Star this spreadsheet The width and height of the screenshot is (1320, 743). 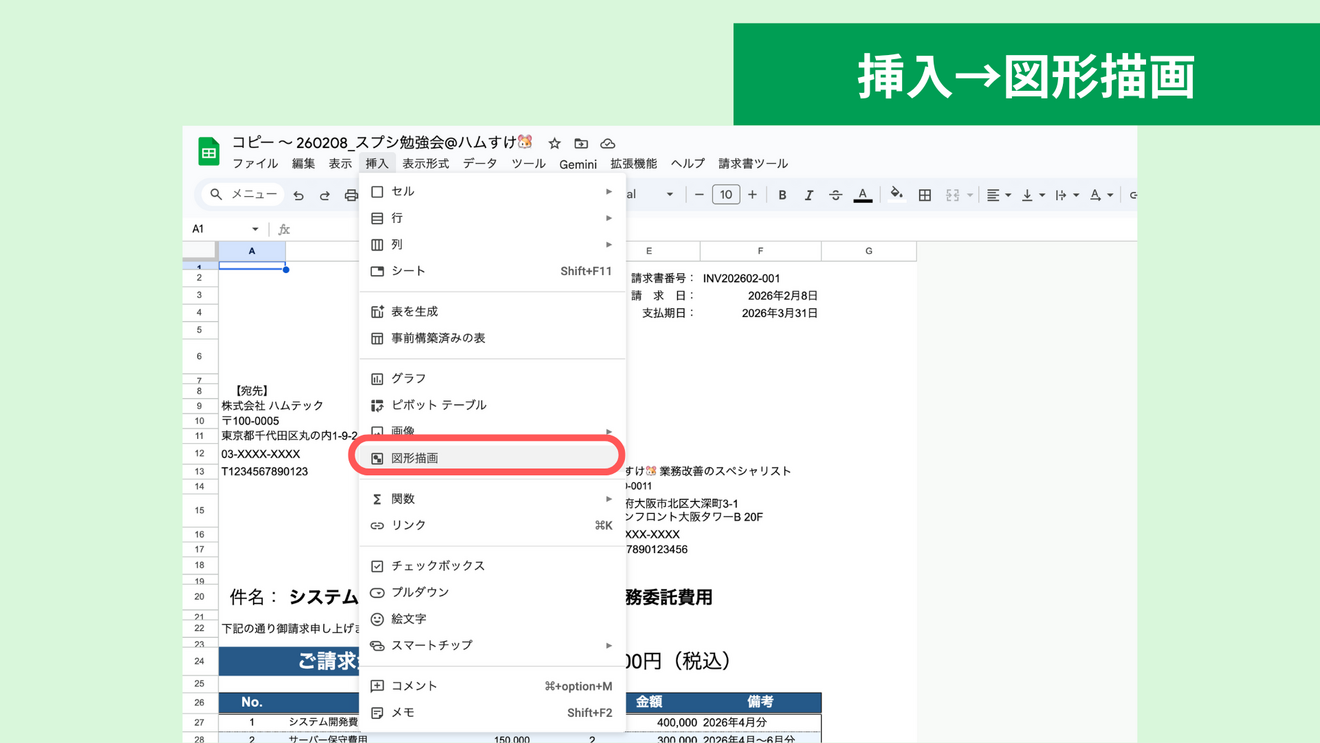pyautogui.click(x=554, y=143)
